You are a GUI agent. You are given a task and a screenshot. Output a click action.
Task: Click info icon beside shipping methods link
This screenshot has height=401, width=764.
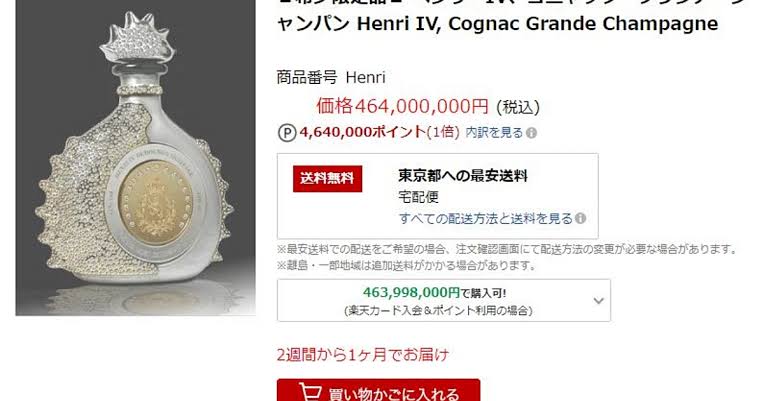coord(580,218)
